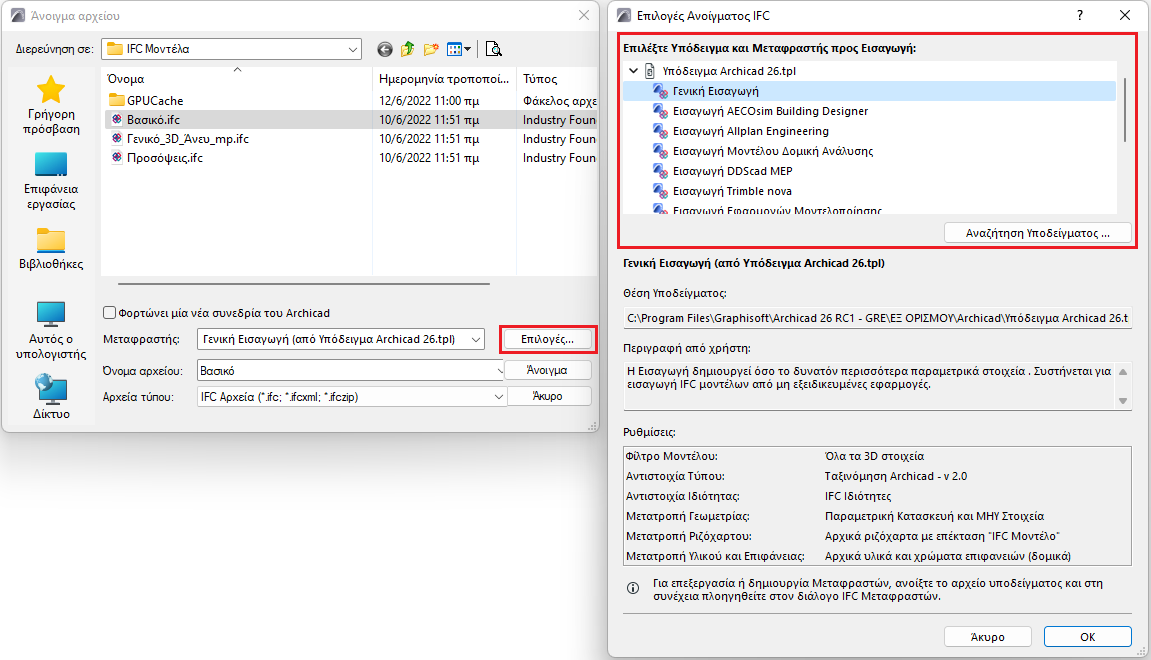1151x660 pixels.
Task: Click date 12/6/2022 11:00 πμ of GPUCache
Action: [x=429, y=100]
